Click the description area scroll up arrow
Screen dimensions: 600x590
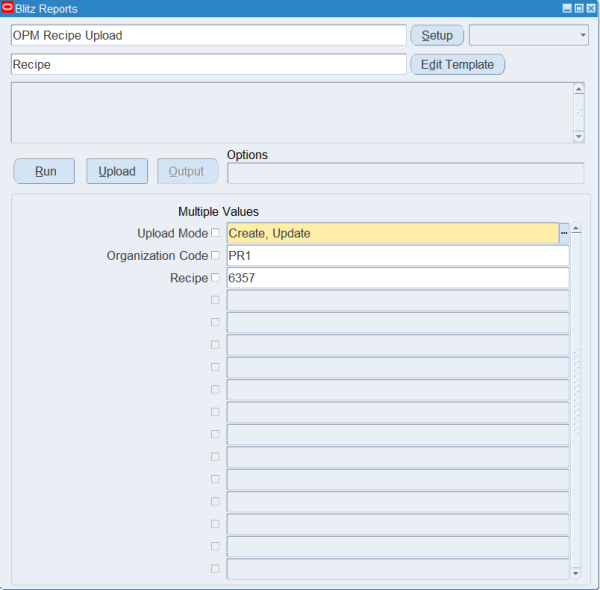click(x=579, y=89)
